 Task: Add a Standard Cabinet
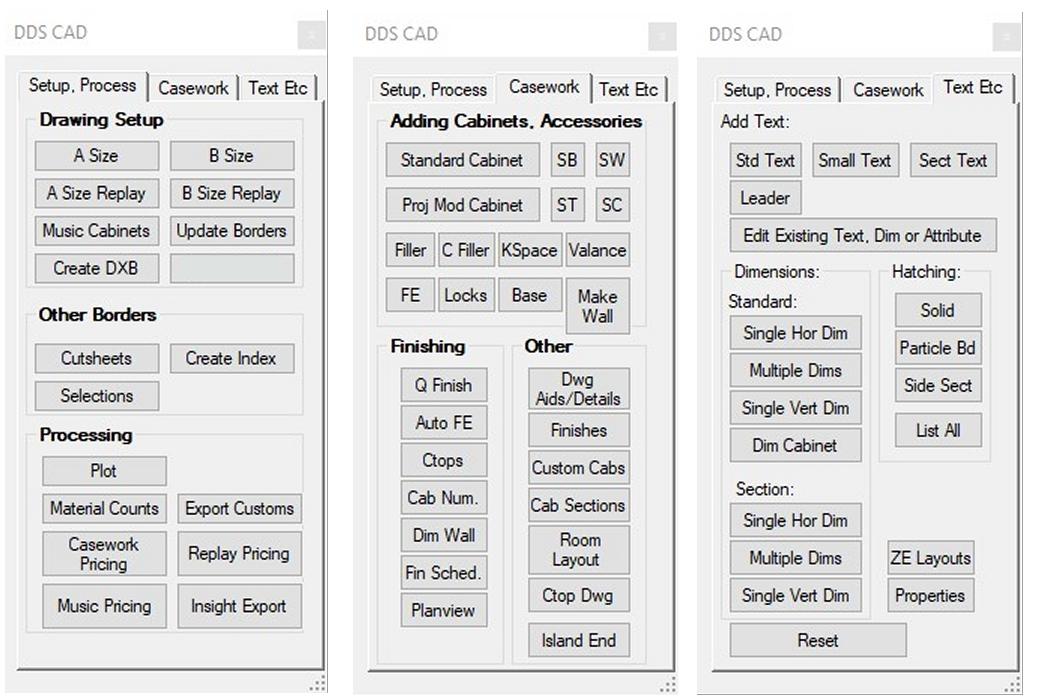tap(461, 160)
